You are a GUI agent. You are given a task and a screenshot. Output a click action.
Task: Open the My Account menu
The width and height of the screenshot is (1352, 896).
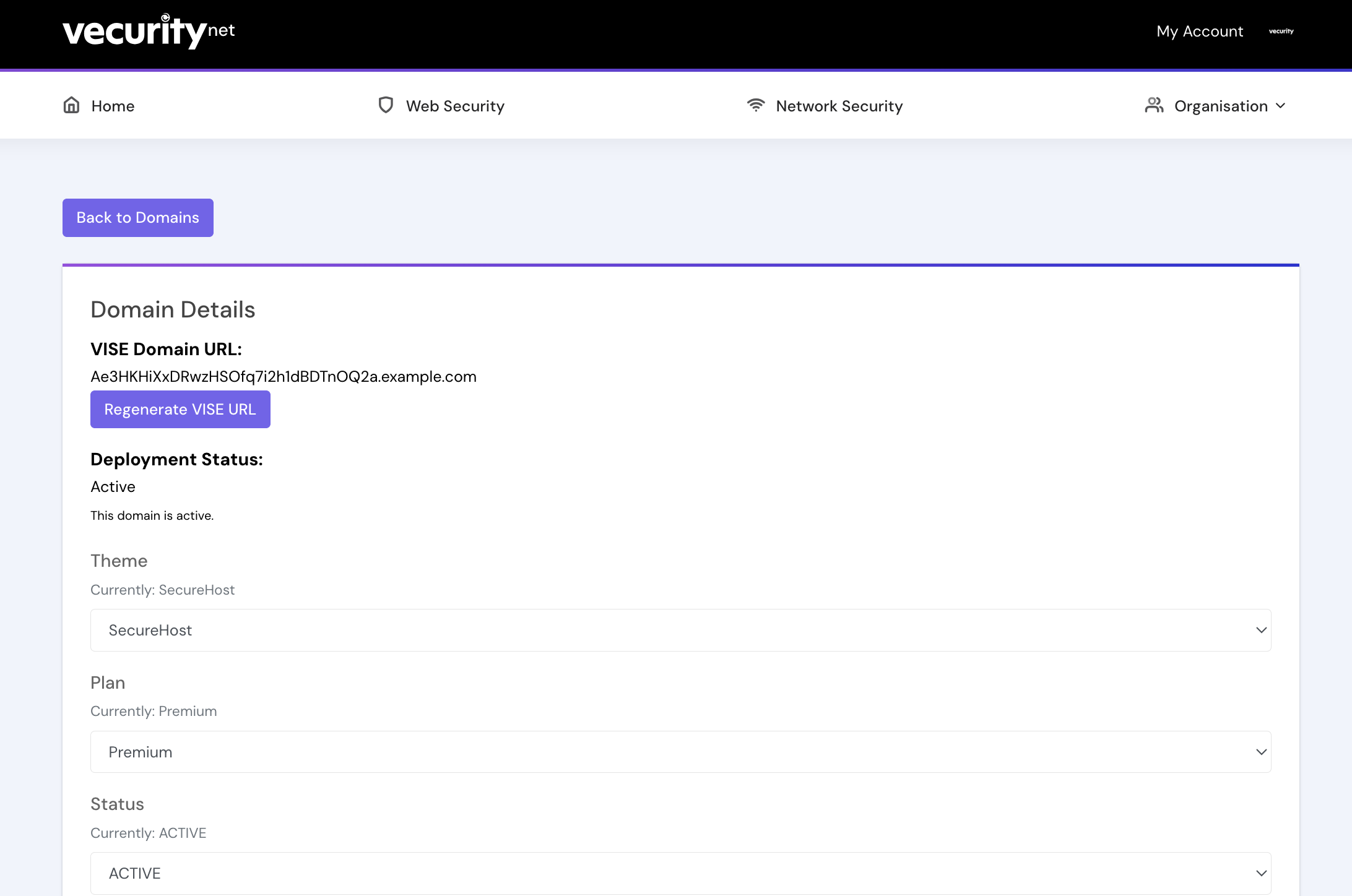click(x=1198, y=31)
